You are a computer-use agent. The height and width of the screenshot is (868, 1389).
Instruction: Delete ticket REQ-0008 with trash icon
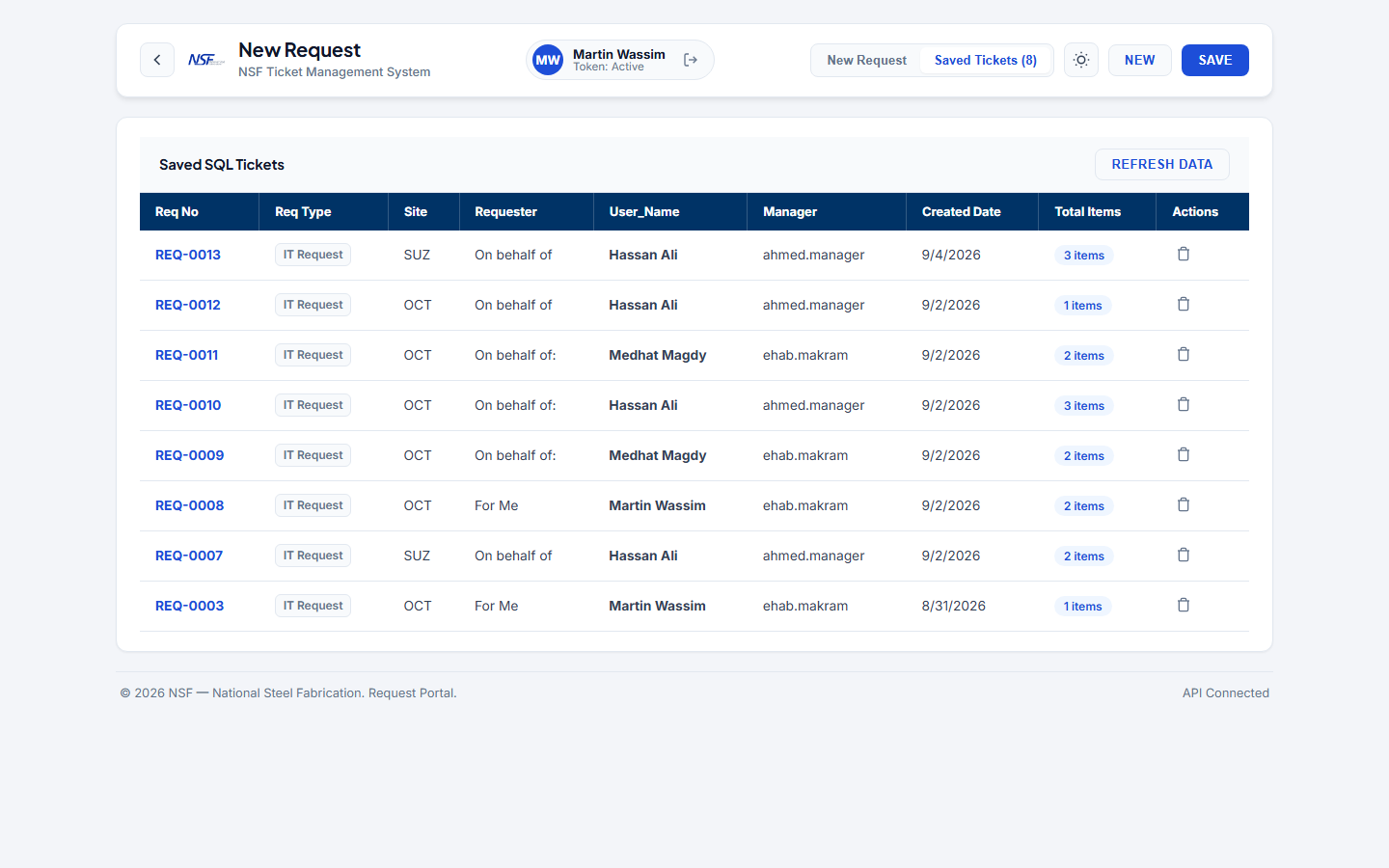coord(1184,504)
